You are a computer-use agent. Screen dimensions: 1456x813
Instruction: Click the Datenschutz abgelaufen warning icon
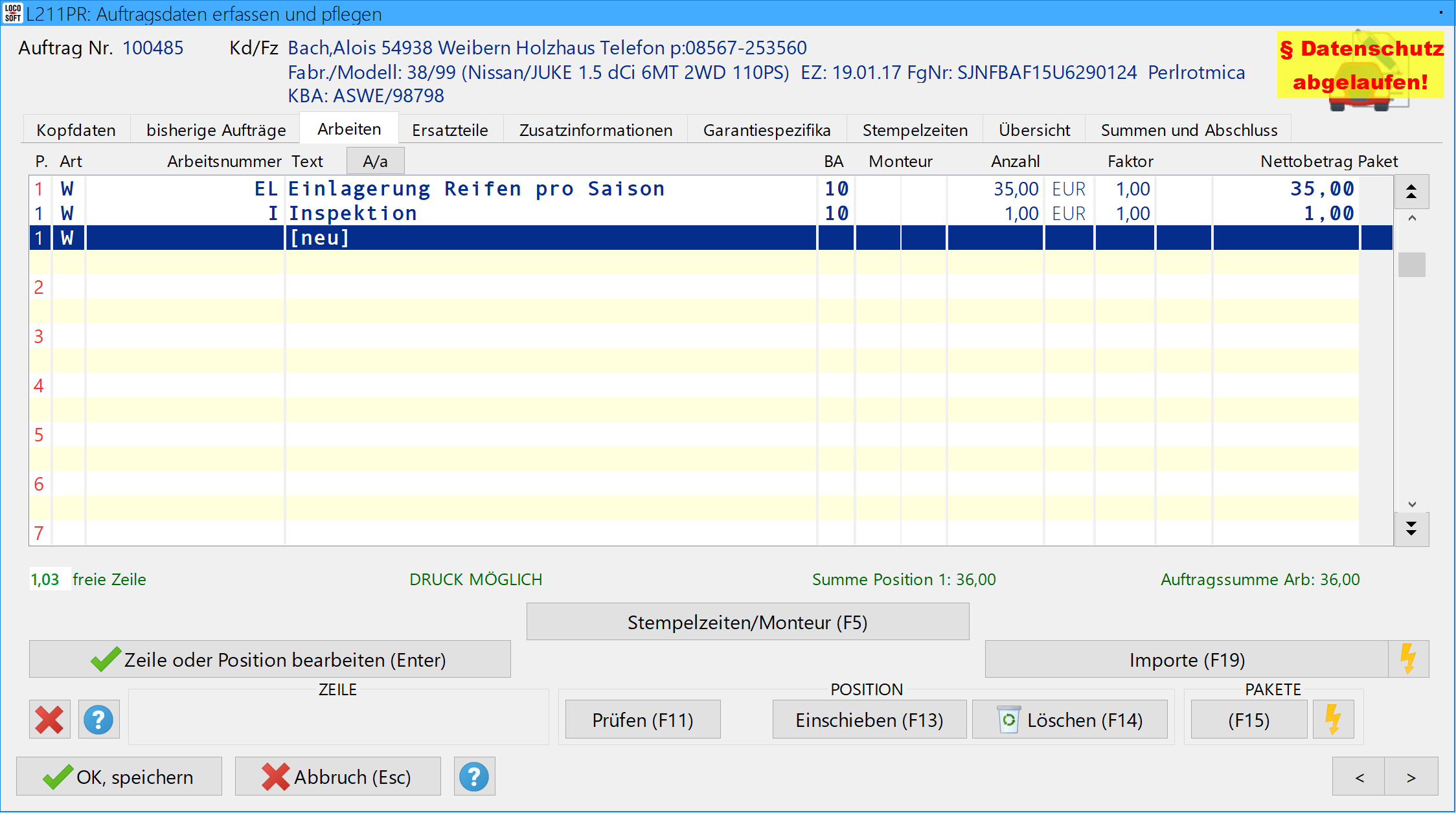1360,66
